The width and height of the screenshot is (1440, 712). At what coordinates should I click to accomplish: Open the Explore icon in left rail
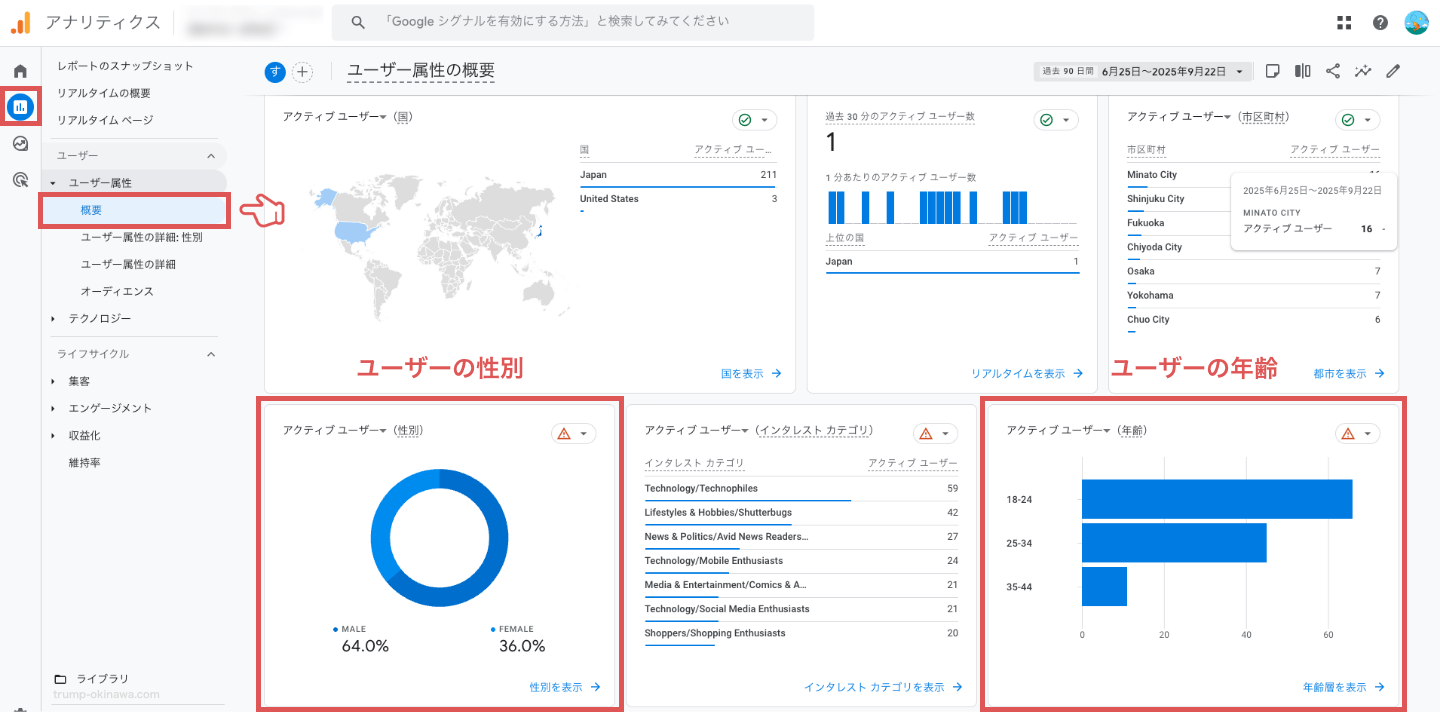coord(20,144)
